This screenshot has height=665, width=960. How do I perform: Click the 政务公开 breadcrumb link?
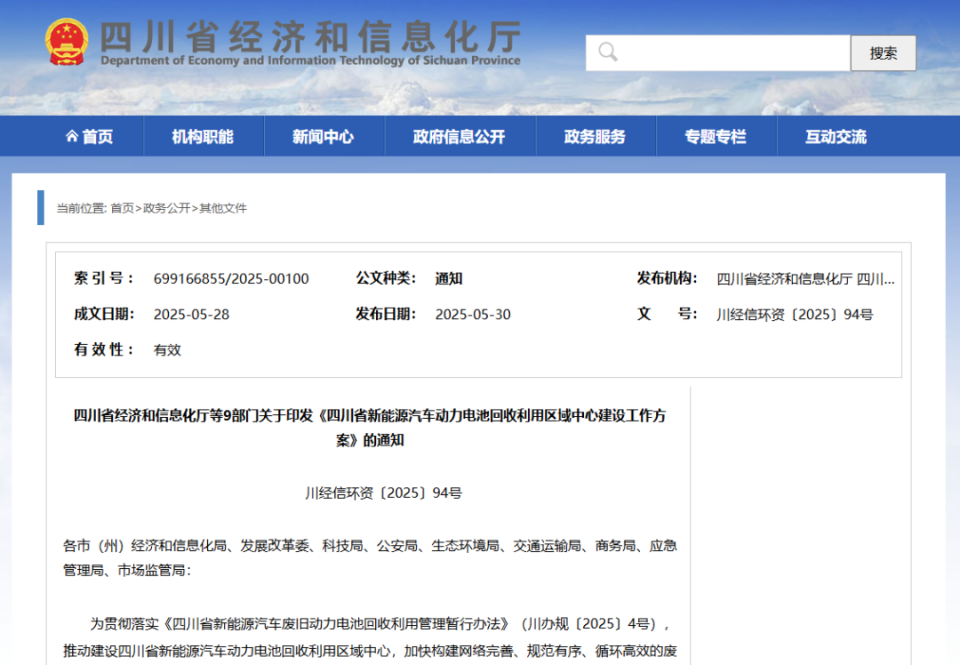(x=166, y=208)
